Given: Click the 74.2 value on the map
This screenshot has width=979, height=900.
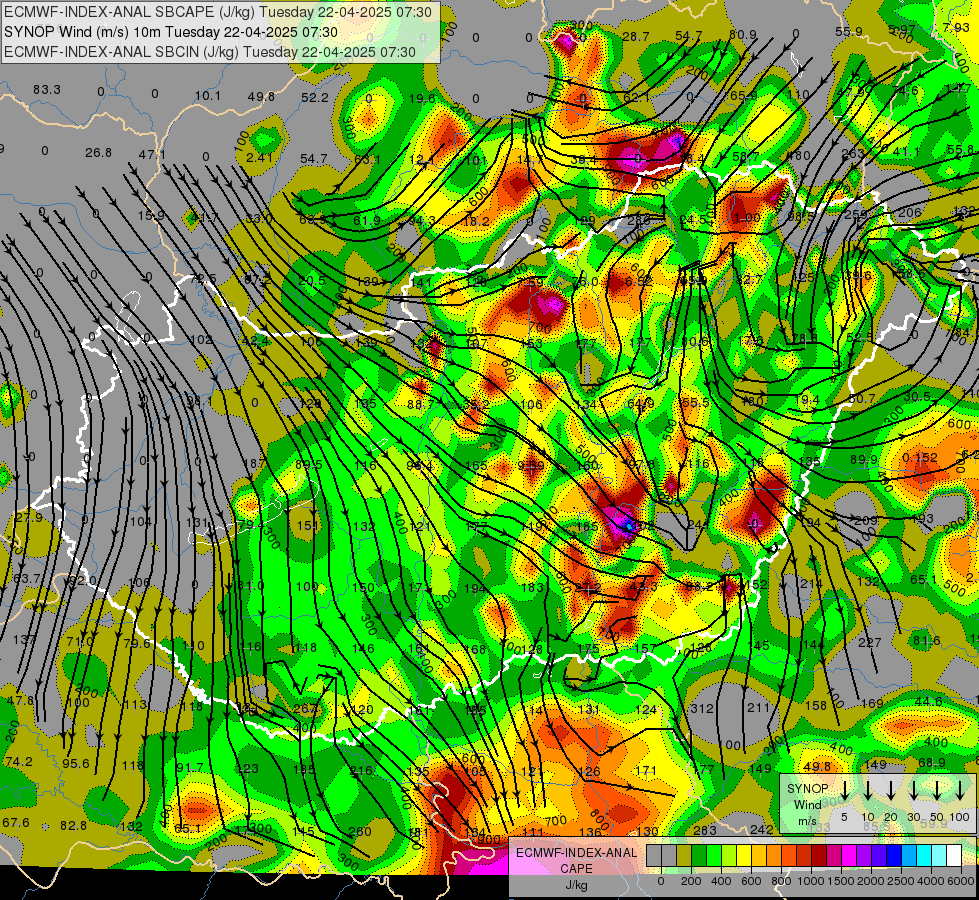Looking at the screenshot, I should pos(18,762).
